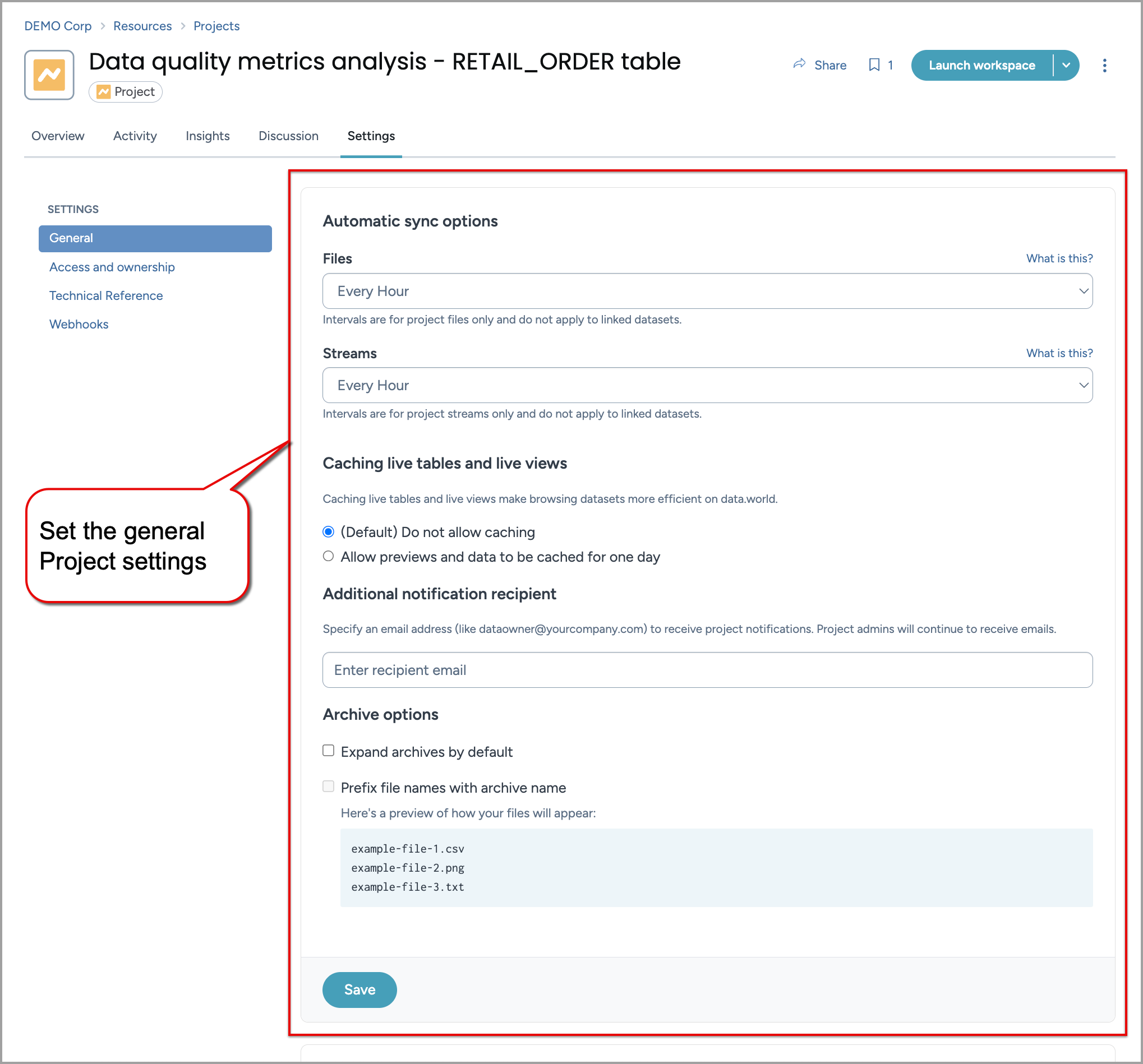Click the small Project badge icon
This screenshot has height=1064, width=1143.
click(x=104, y=92)
